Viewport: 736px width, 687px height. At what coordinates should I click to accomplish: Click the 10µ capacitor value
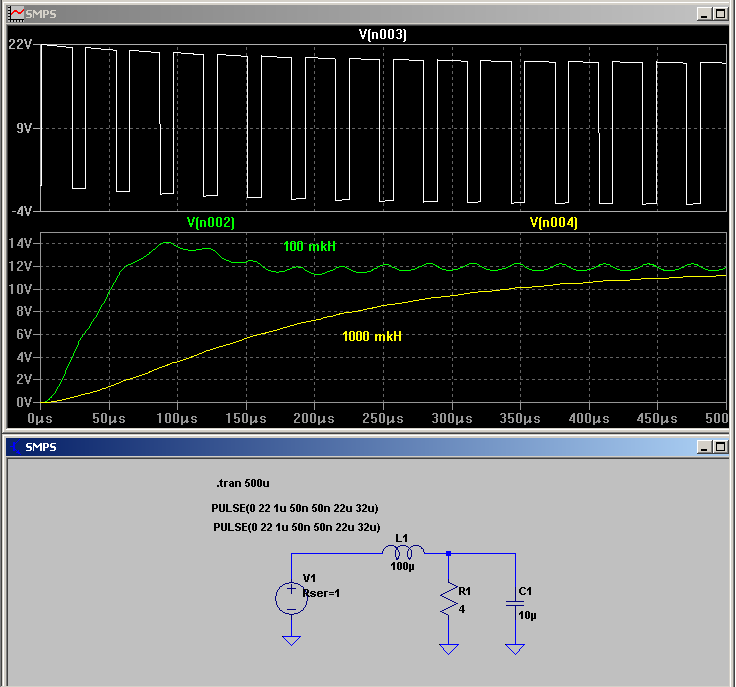click(x=527, y=615)
